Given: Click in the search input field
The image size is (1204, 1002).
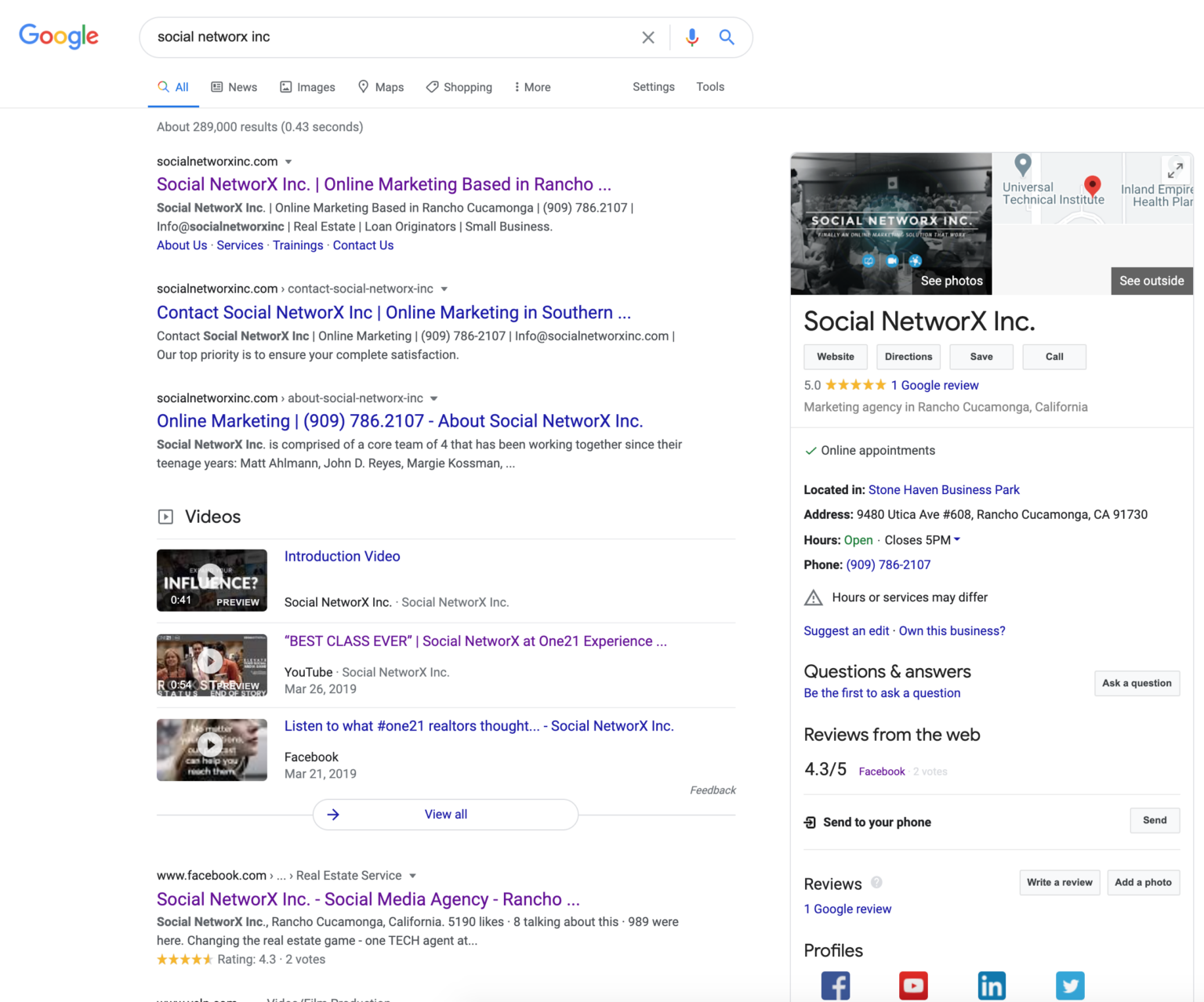Looking at the screenshot, I should 392,37.
